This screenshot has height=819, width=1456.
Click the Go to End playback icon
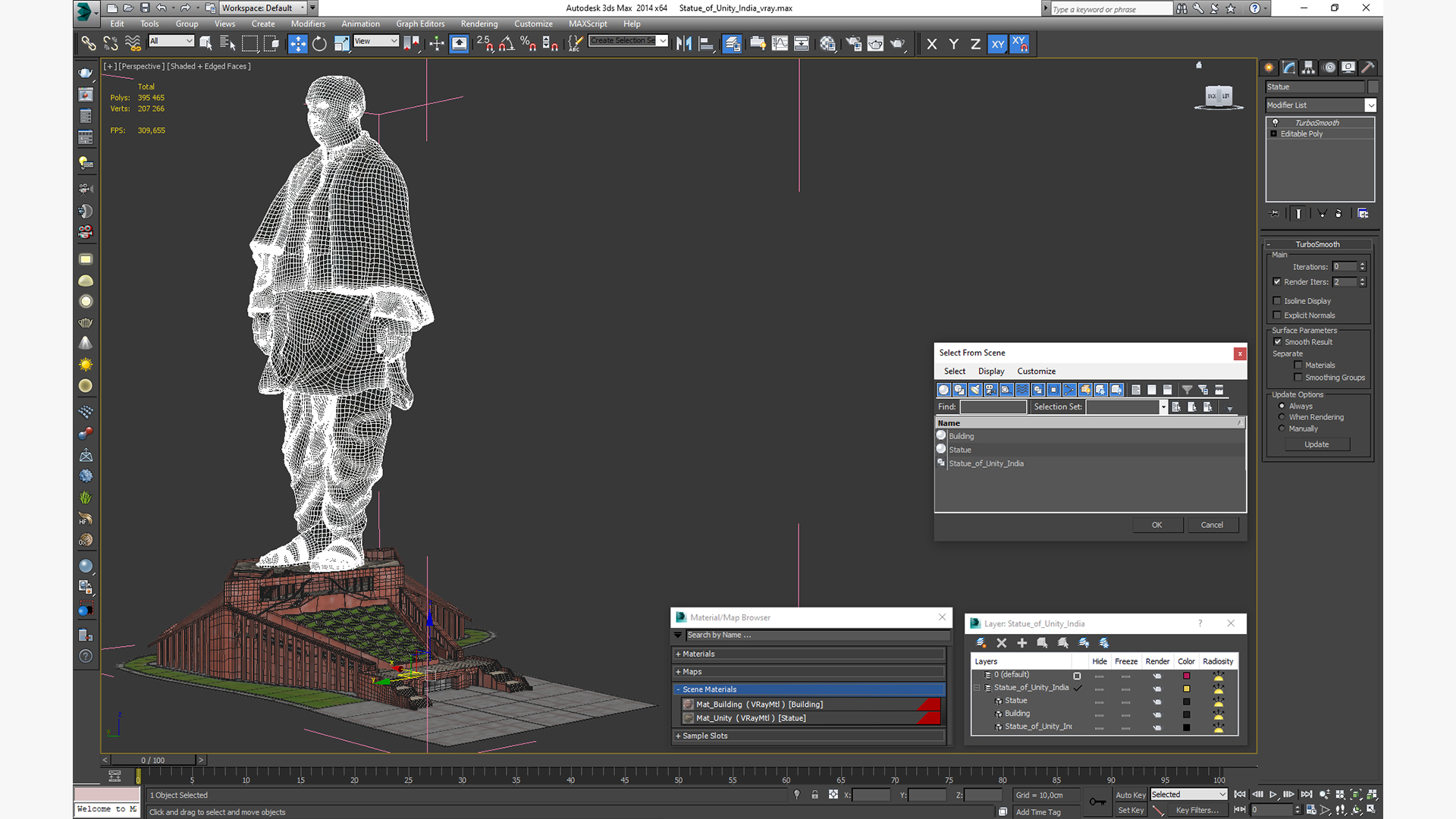1307,795
